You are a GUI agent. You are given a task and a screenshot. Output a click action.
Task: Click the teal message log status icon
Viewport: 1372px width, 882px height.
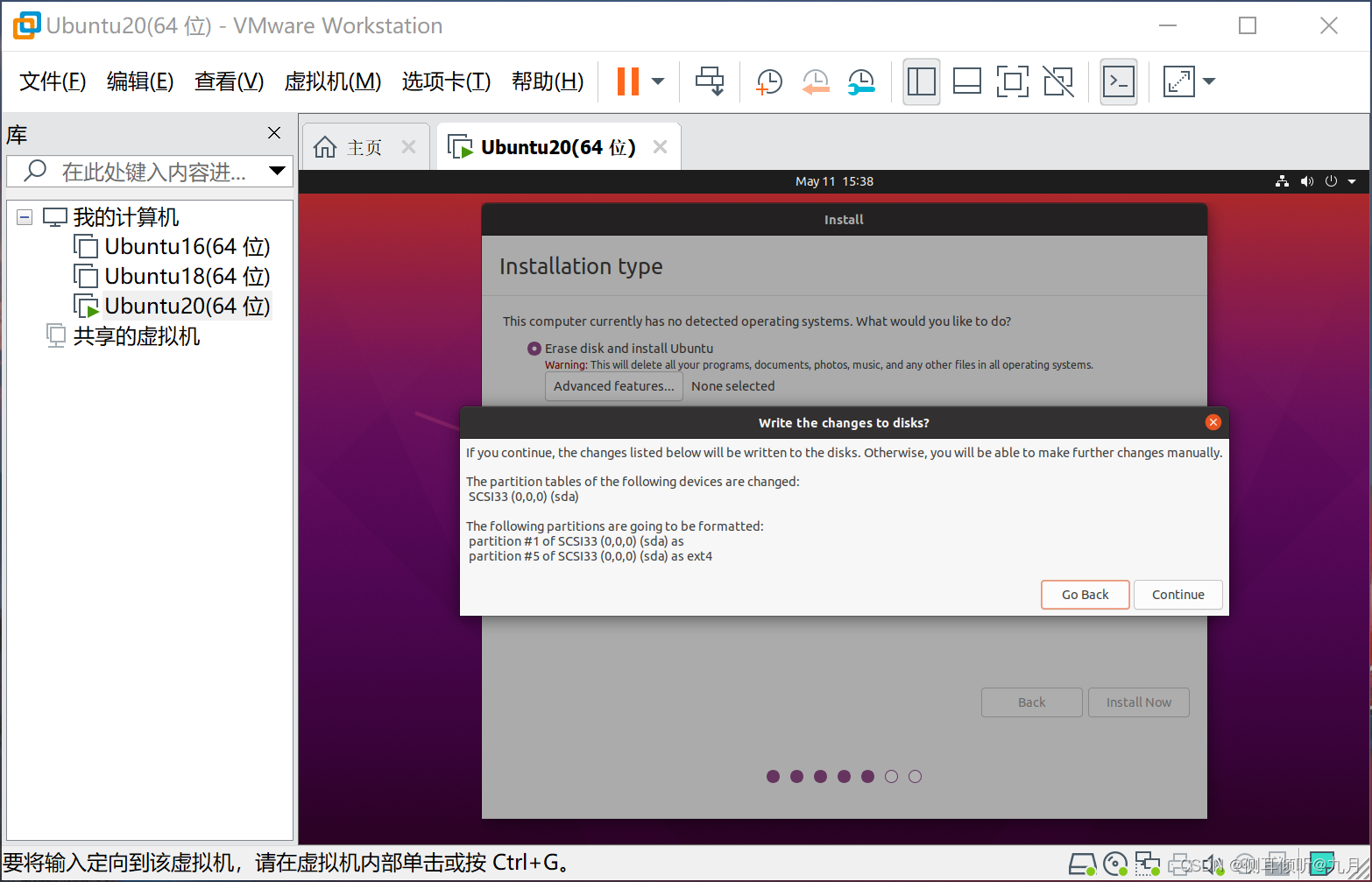coord(1322,864)
